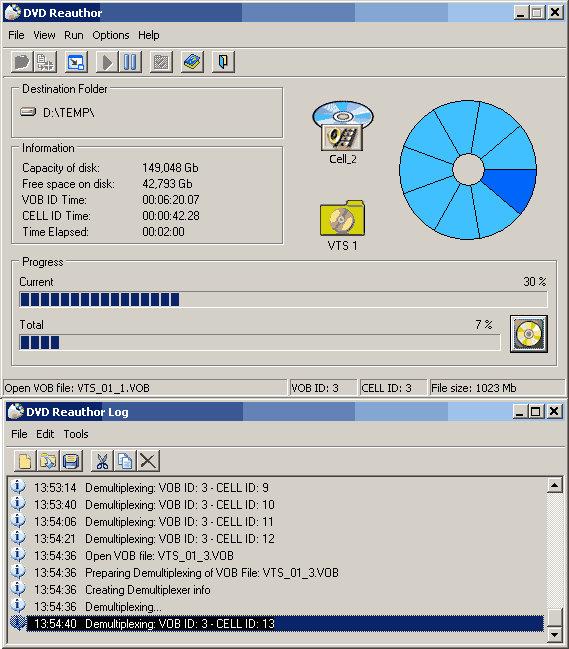Click the D:\TEMP\ destination folder path
This screenshot has width=569, height=649.
coord(69,112)
